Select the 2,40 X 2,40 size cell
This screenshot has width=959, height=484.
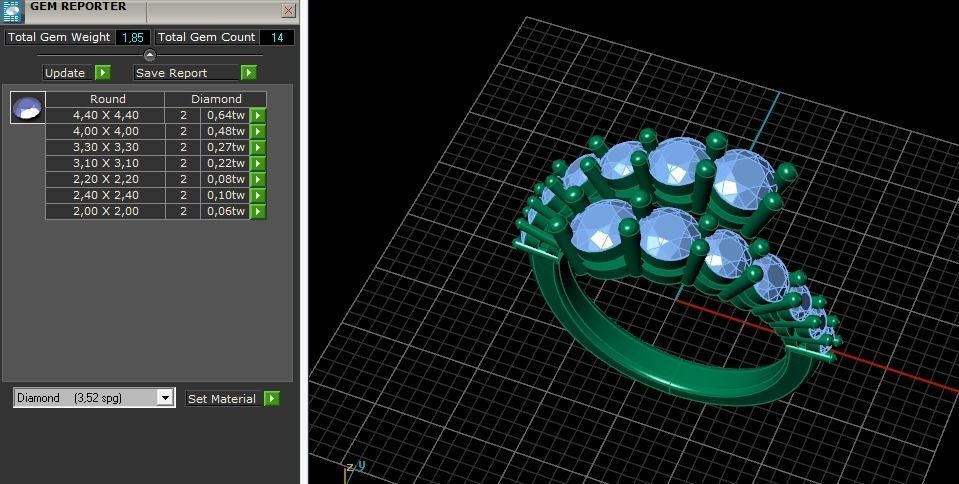click(105, 195)
